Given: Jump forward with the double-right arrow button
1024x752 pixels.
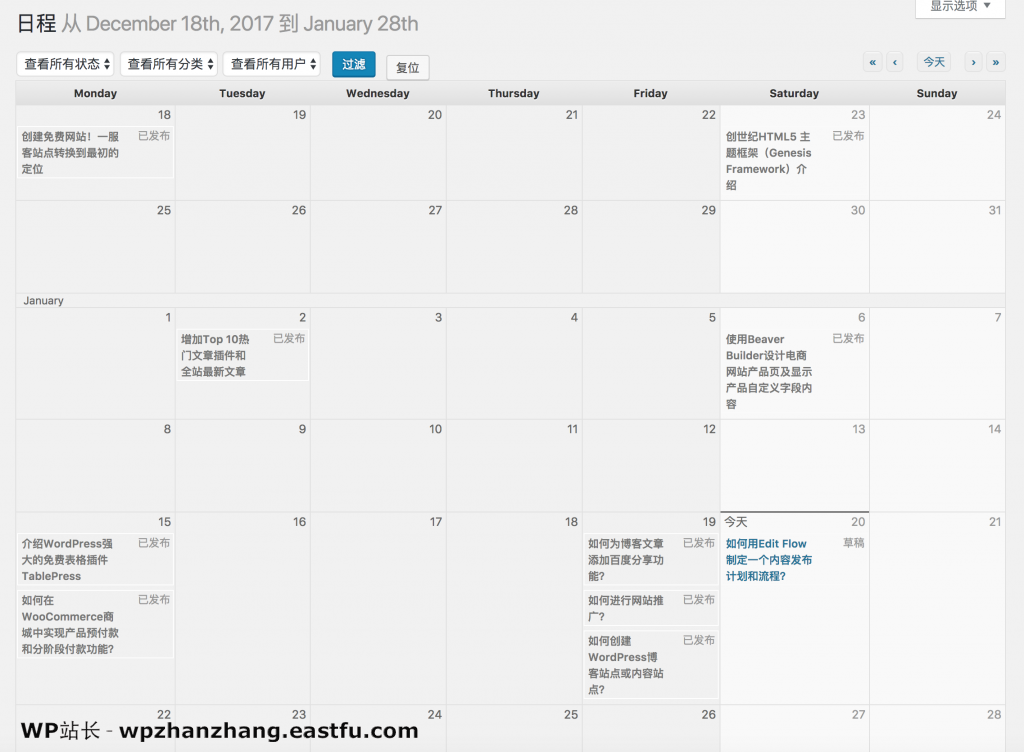Looking at the screenshot, I should [x=995, y=62].
